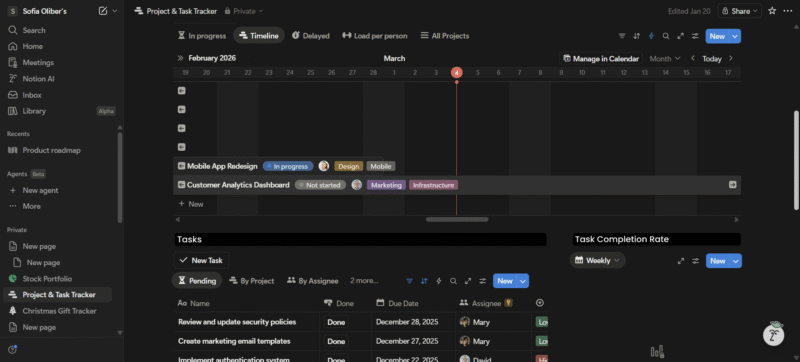Star this page as favorite

point(772,11)
